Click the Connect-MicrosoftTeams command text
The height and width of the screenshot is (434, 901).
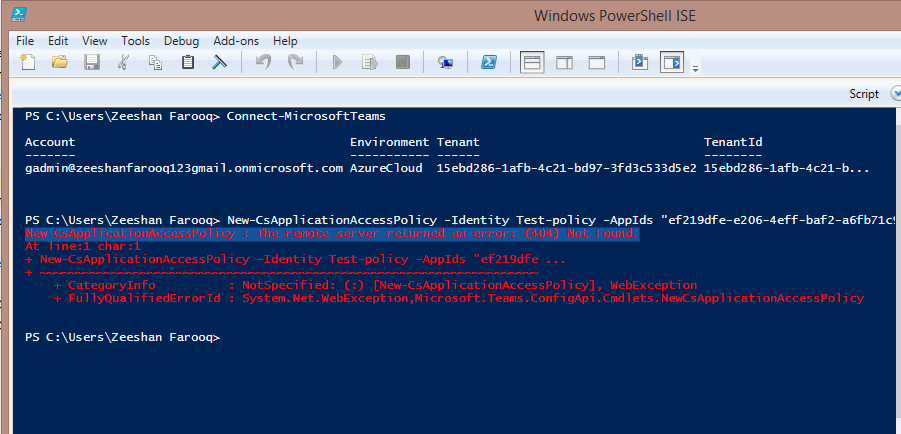click(x=306, y=117)
